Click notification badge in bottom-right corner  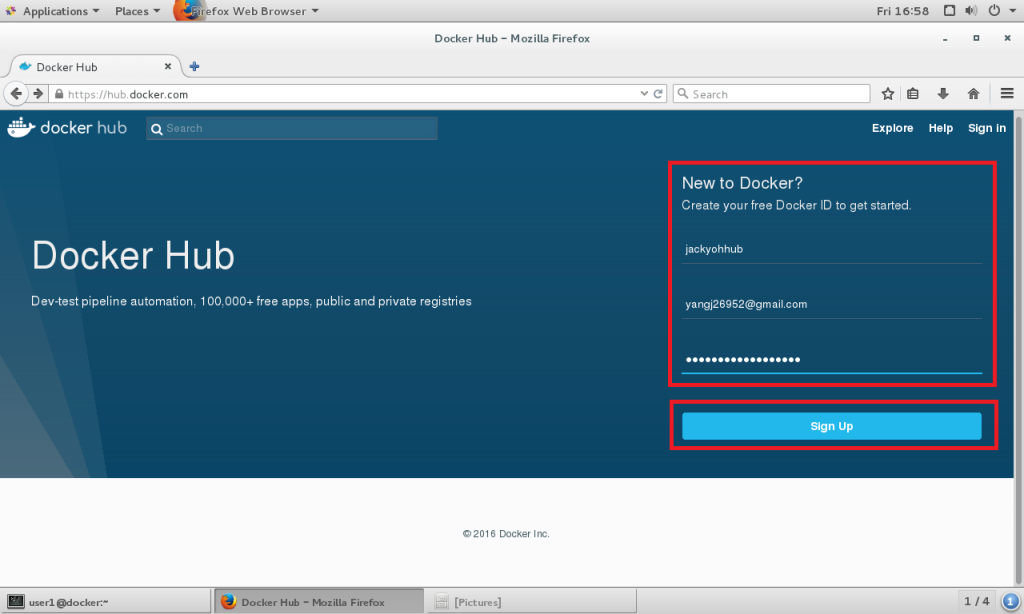click(1011, 602)
